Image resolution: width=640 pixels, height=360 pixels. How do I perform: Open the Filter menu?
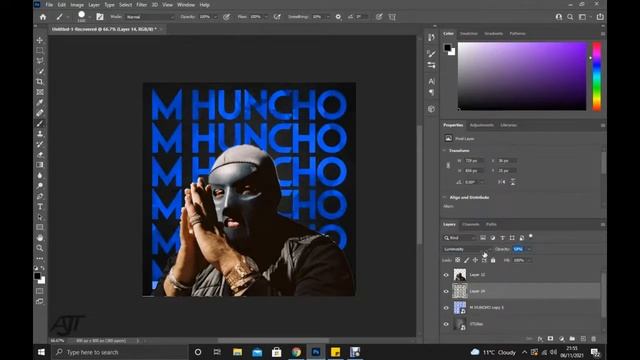click(x=141, y=5)
